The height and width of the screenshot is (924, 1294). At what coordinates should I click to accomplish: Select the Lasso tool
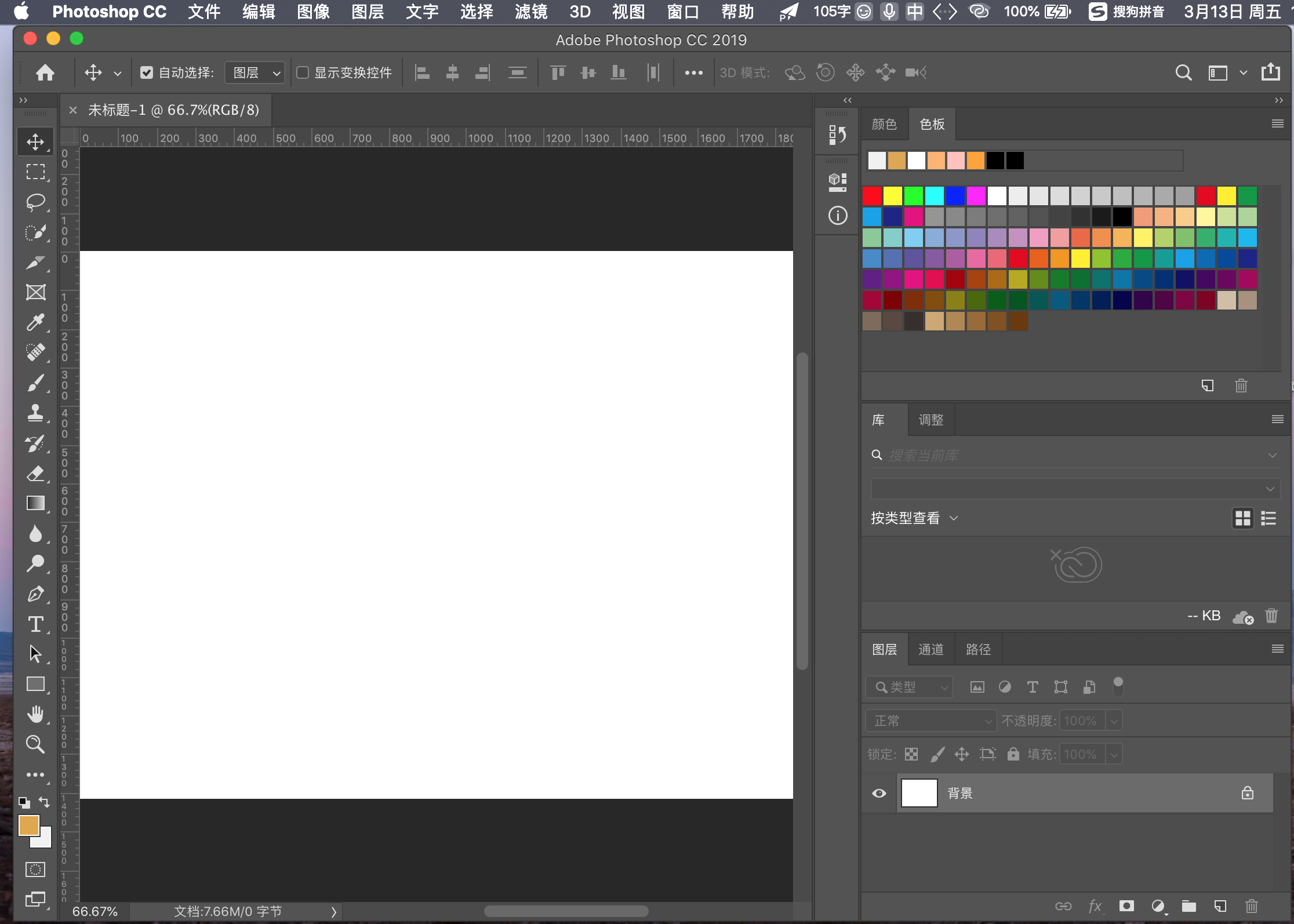35,202
